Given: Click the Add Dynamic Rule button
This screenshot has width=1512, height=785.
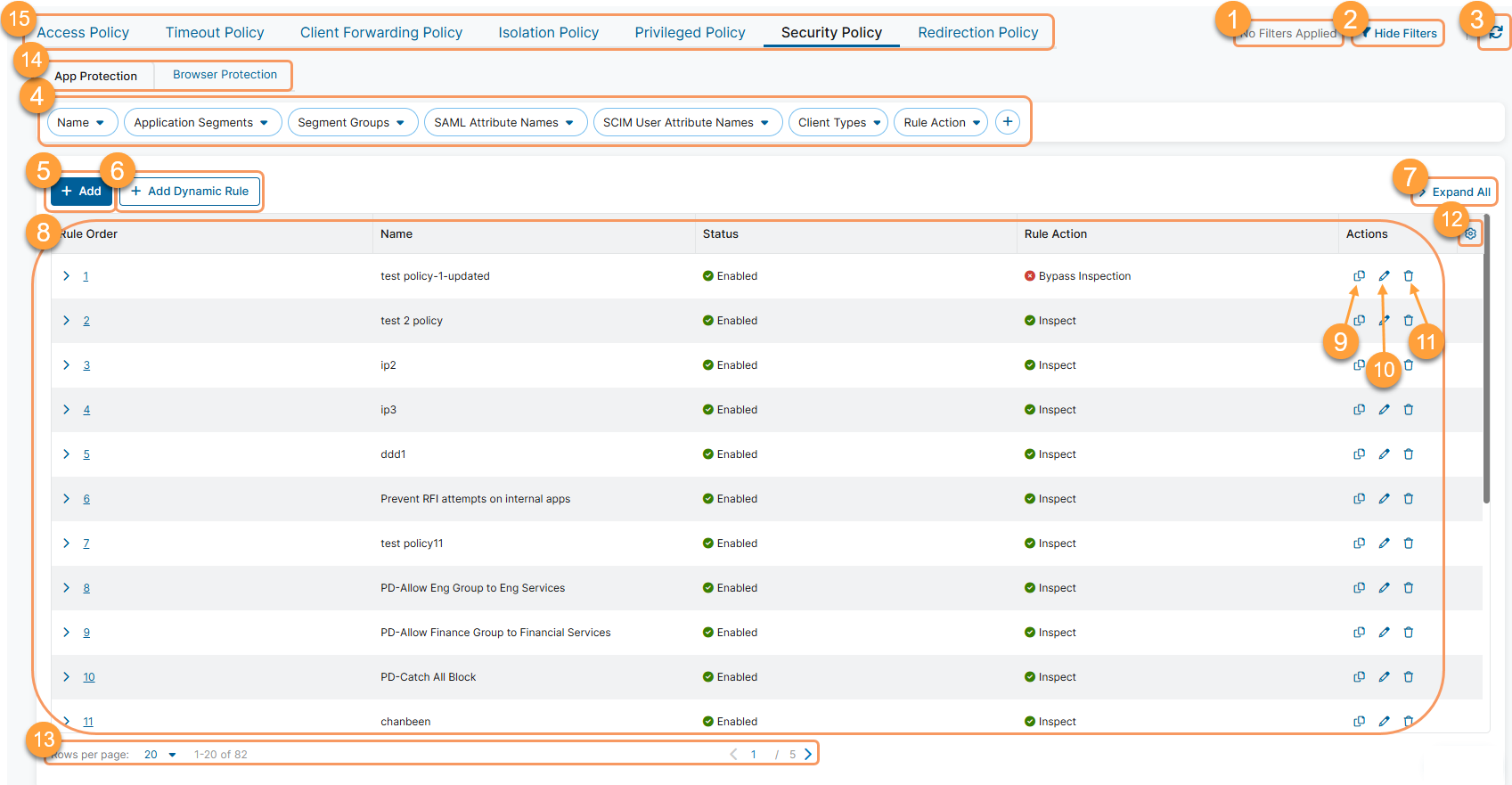Looking at the screenshot, I should (190, 192).
